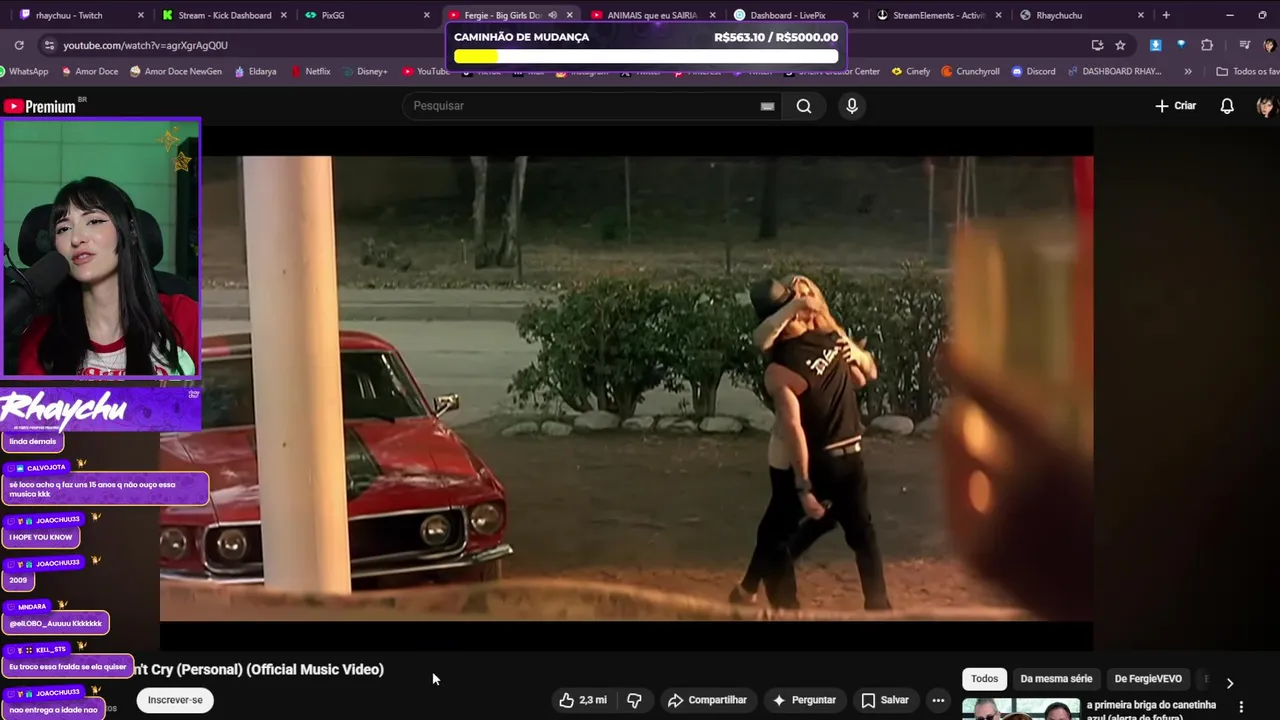Open the Eldarya bookmark

pos(255,71)
